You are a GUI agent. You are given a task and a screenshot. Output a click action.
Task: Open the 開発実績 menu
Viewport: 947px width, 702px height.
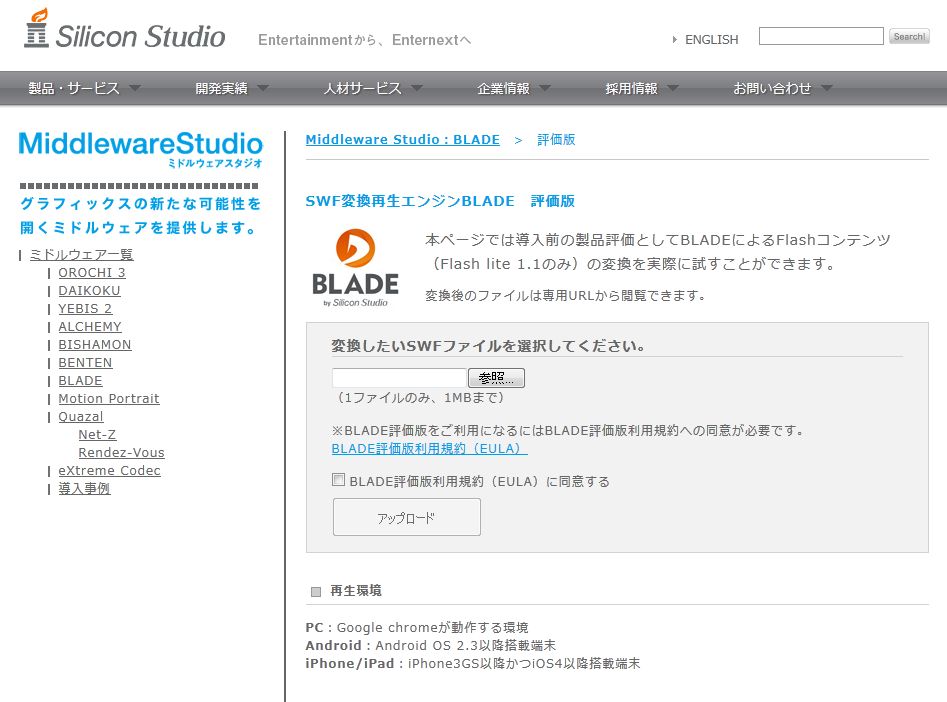[221, 88]
